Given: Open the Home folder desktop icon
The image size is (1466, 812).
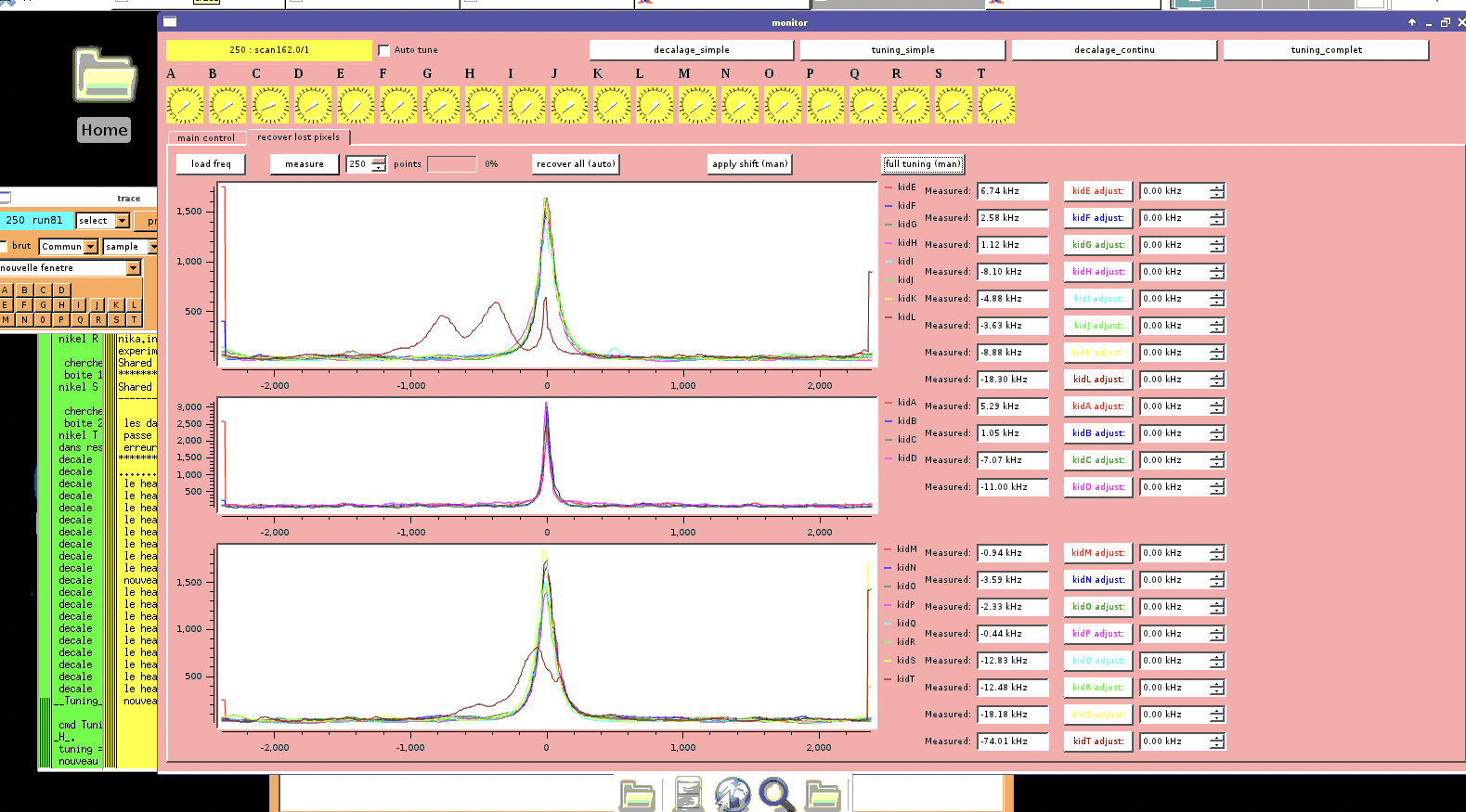Looking at the screenshot, I should pyautogui.click(x=104, y=76).
